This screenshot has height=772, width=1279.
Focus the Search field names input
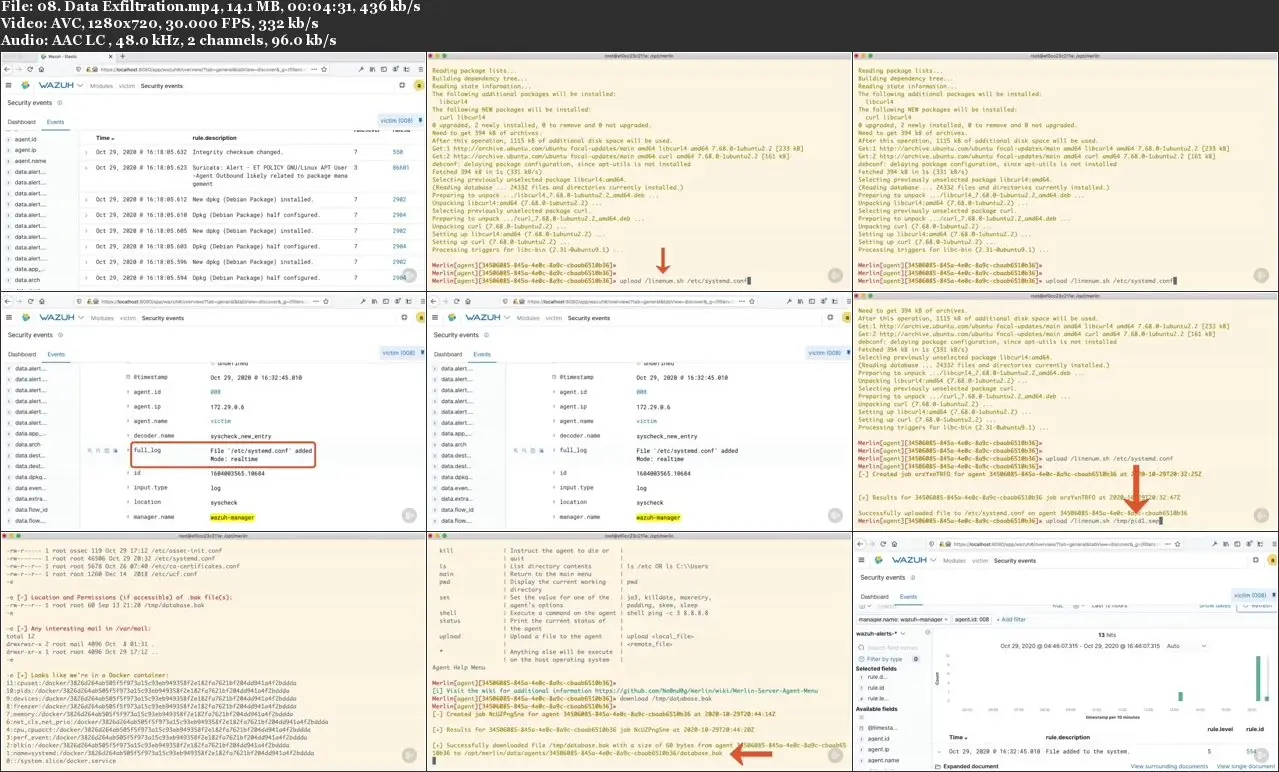click(x=892, y=648)
